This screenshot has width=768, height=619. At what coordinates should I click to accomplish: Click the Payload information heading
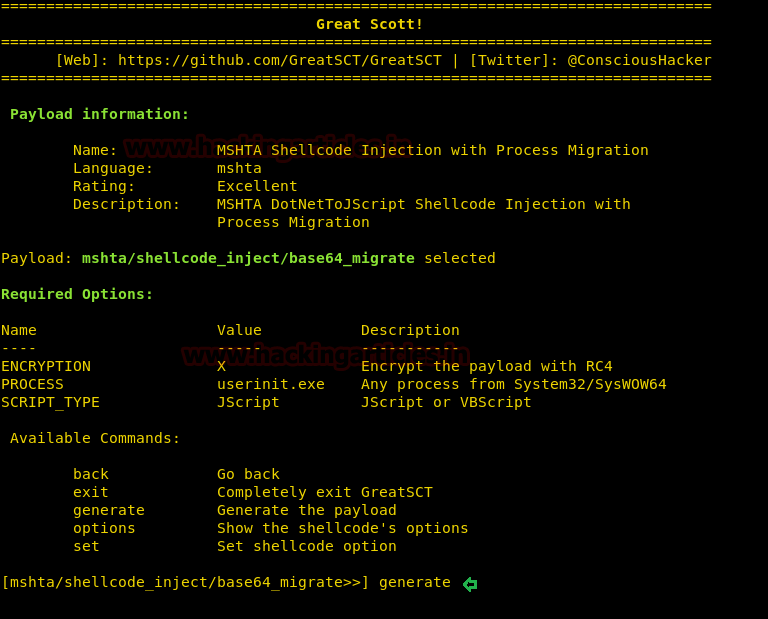pyautogui.click(x=99, y=115)
